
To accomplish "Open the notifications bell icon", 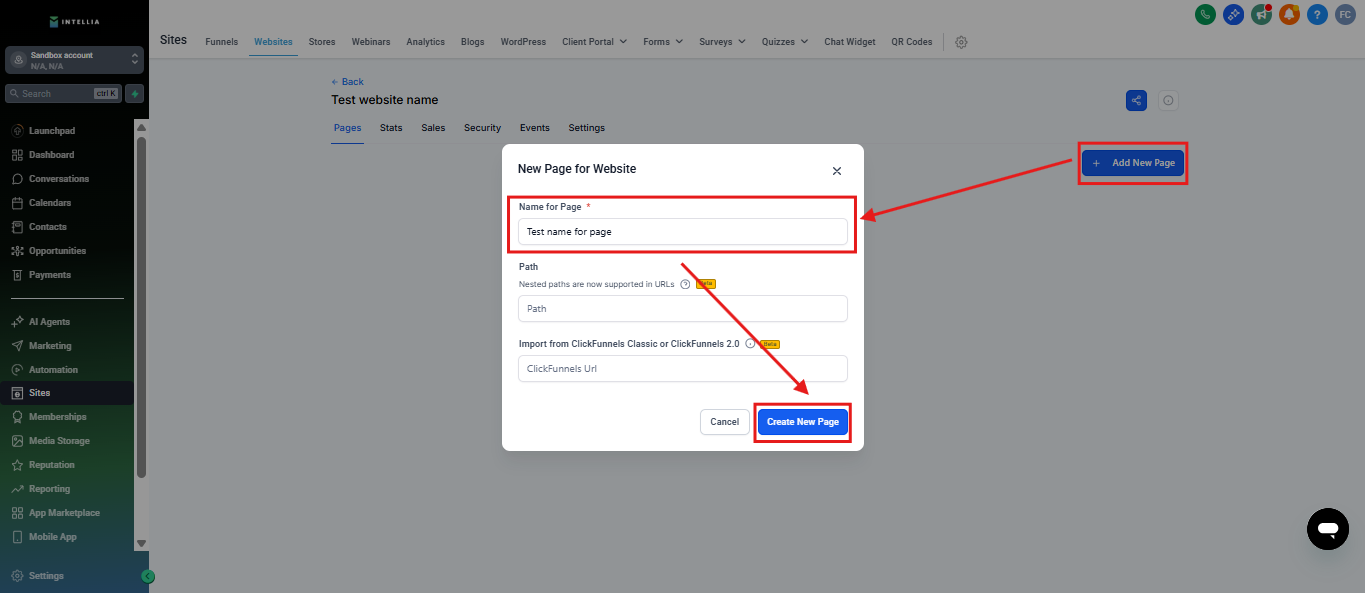I will 1289,14.
